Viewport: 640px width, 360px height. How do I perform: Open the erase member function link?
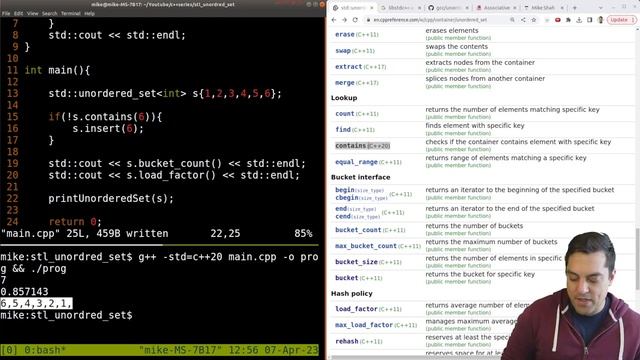coord(344,34)
